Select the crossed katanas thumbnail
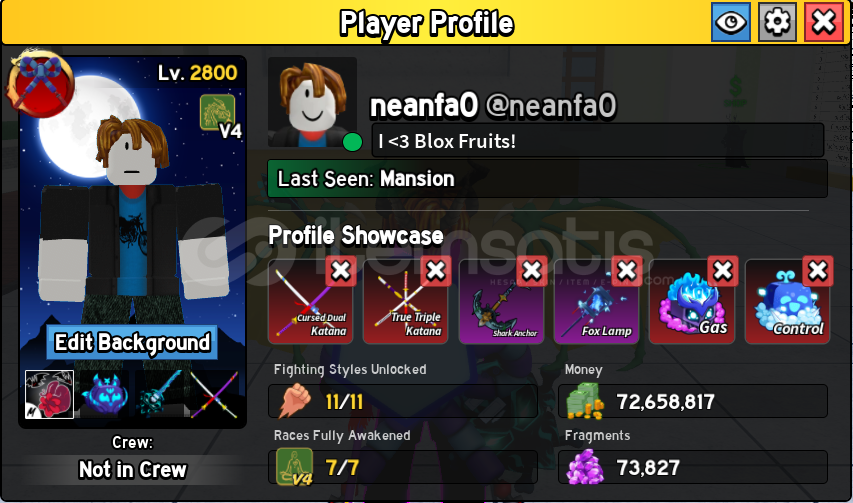Screen dimensions: 853x503 (x=214, y=394)
